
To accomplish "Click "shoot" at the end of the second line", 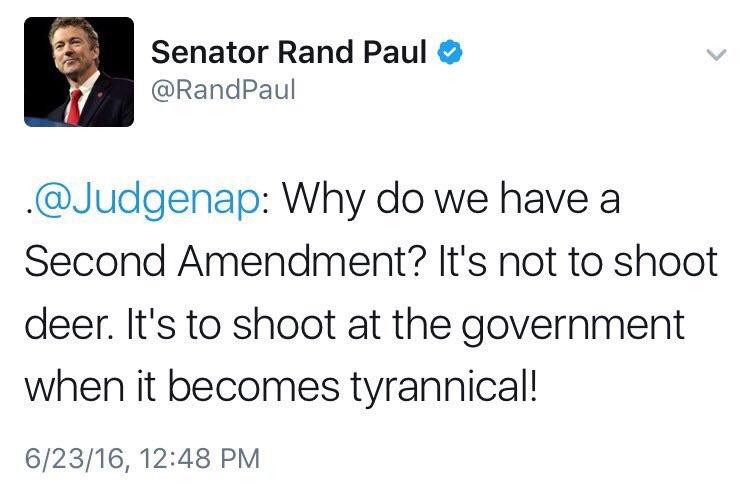I will [666, 261].
